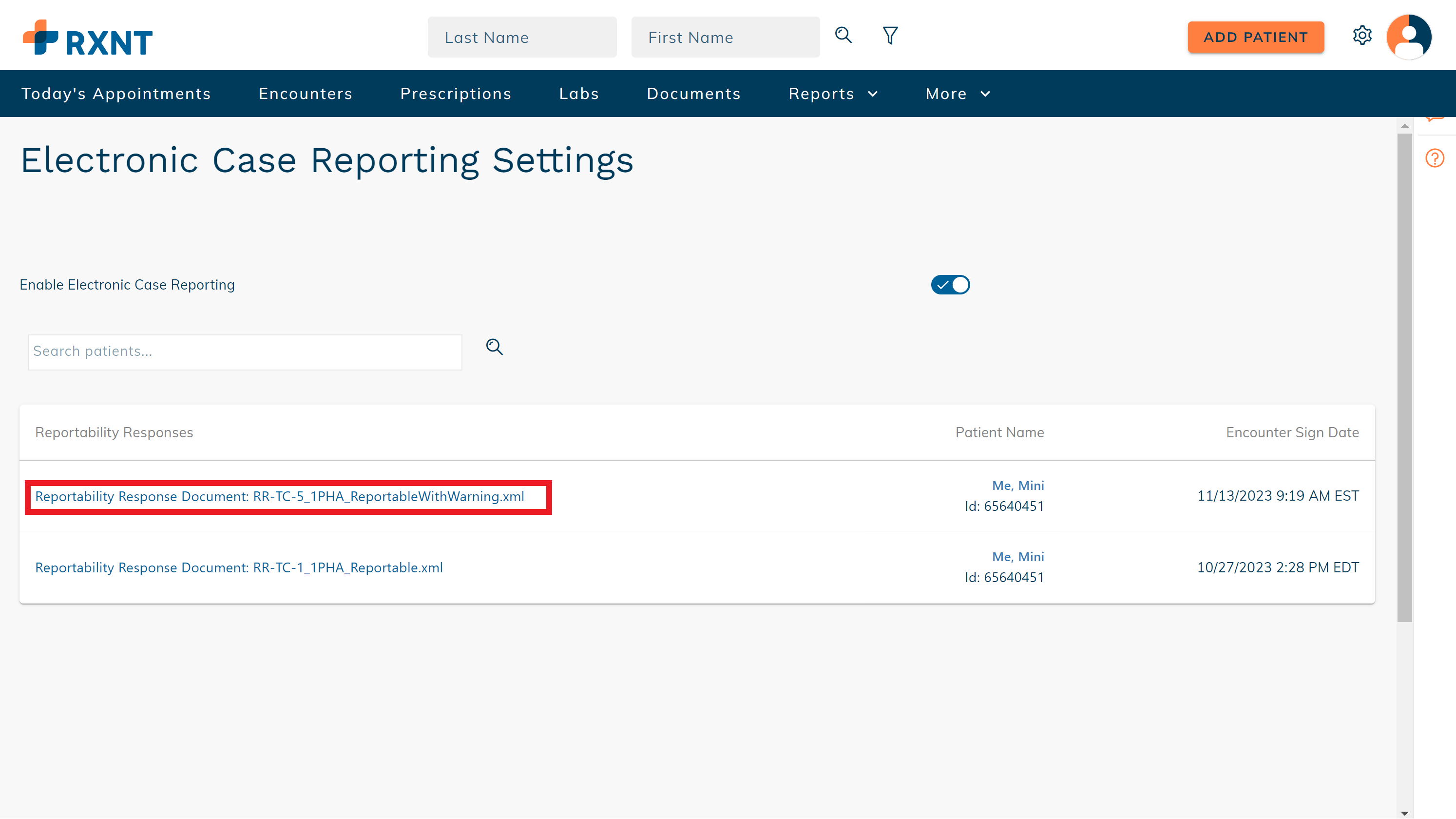Click the header search magnifier icon

(843, 35)
